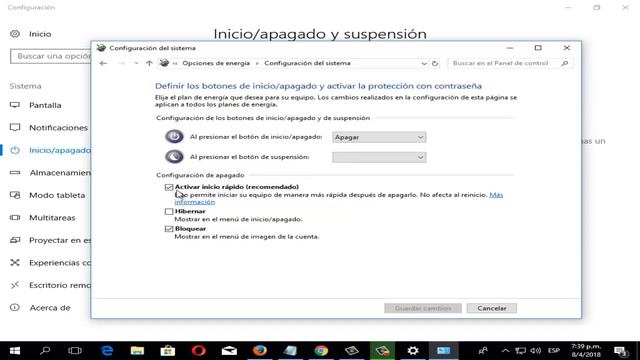Select Pantalla in the Settings sidebar

tap(46, 105)
